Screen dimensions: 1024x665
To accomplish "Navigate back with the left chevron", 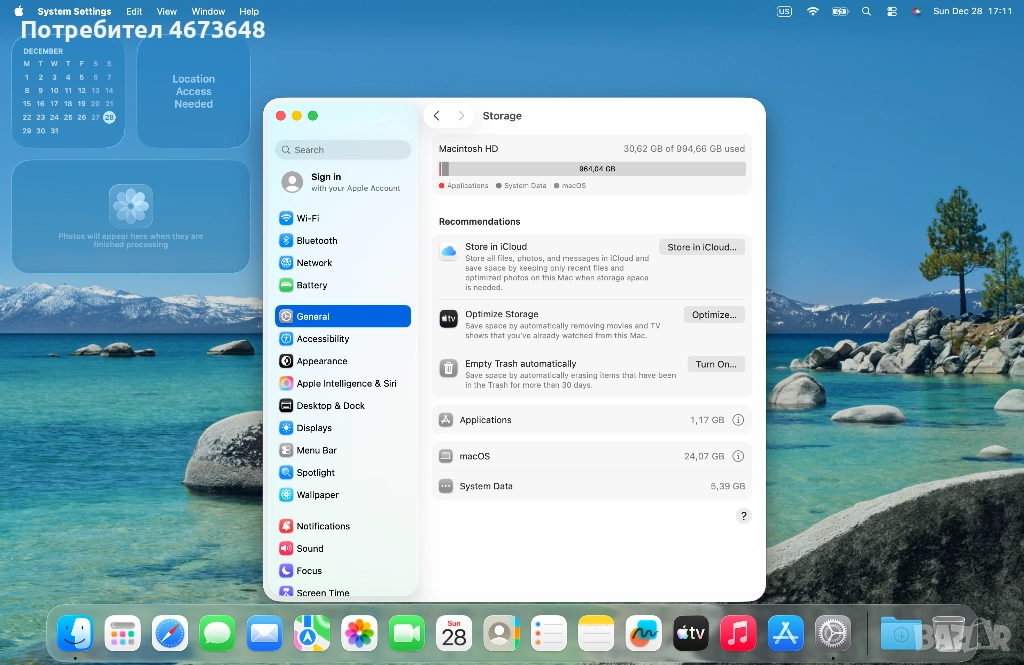I will coord(437,116).
